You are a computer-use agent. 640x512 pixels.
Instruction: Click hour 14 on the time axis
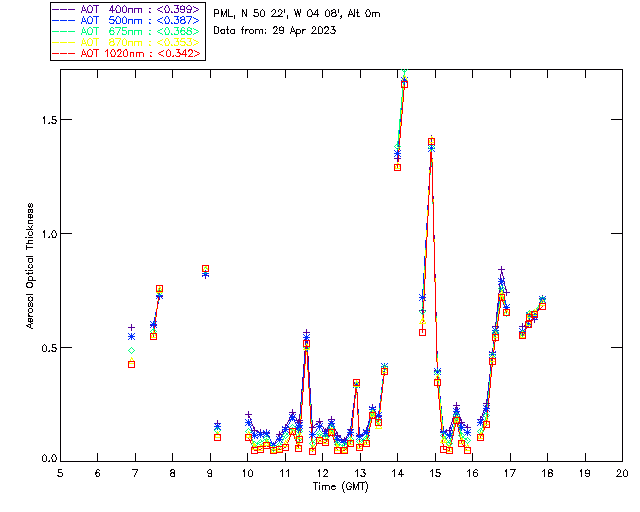coord(397,472)
